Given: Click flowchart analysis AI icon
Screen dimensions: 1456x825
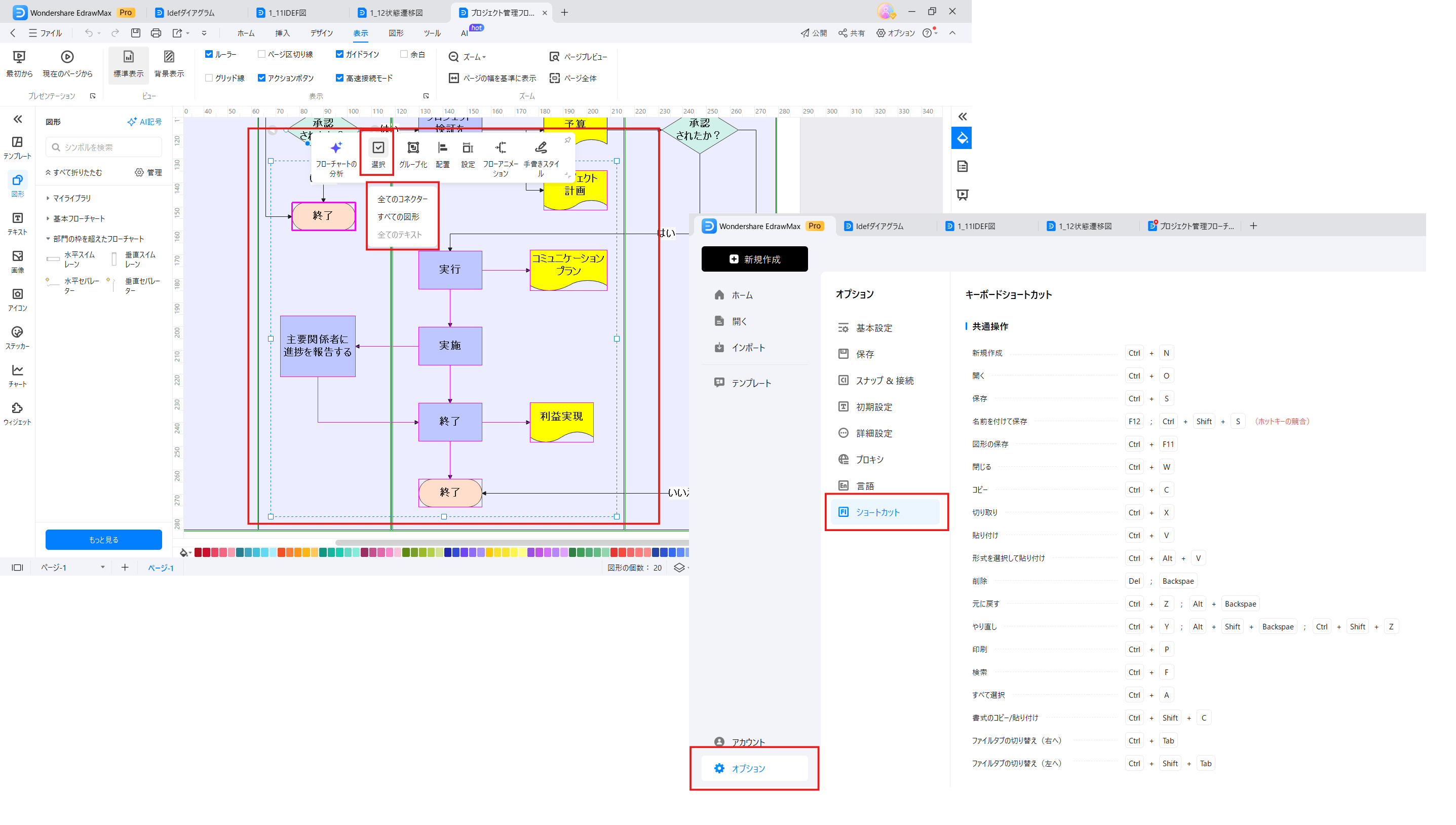Looking at the screenshot, I should point(336,148).
